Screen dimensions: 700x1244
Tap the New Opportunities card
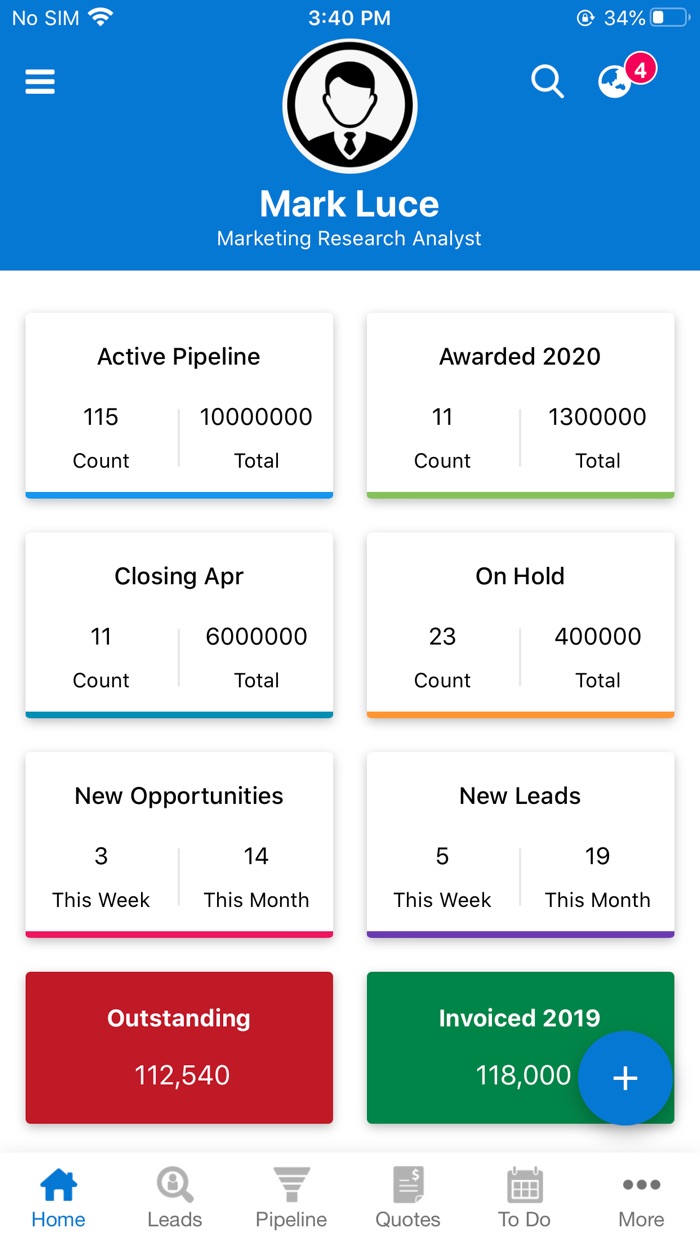point(178,845)
